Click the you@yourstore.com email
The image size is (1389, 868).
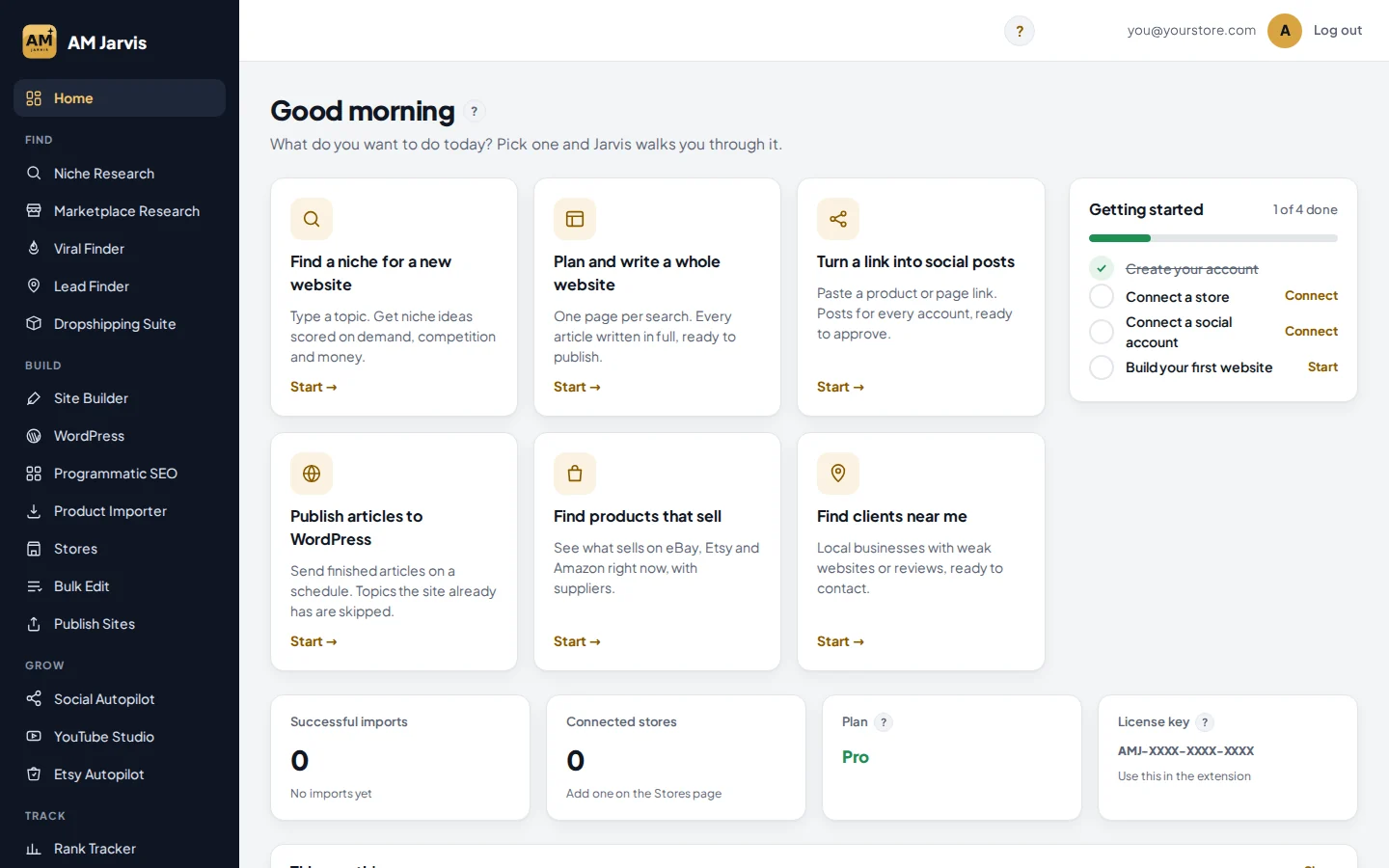(1191, 30)
